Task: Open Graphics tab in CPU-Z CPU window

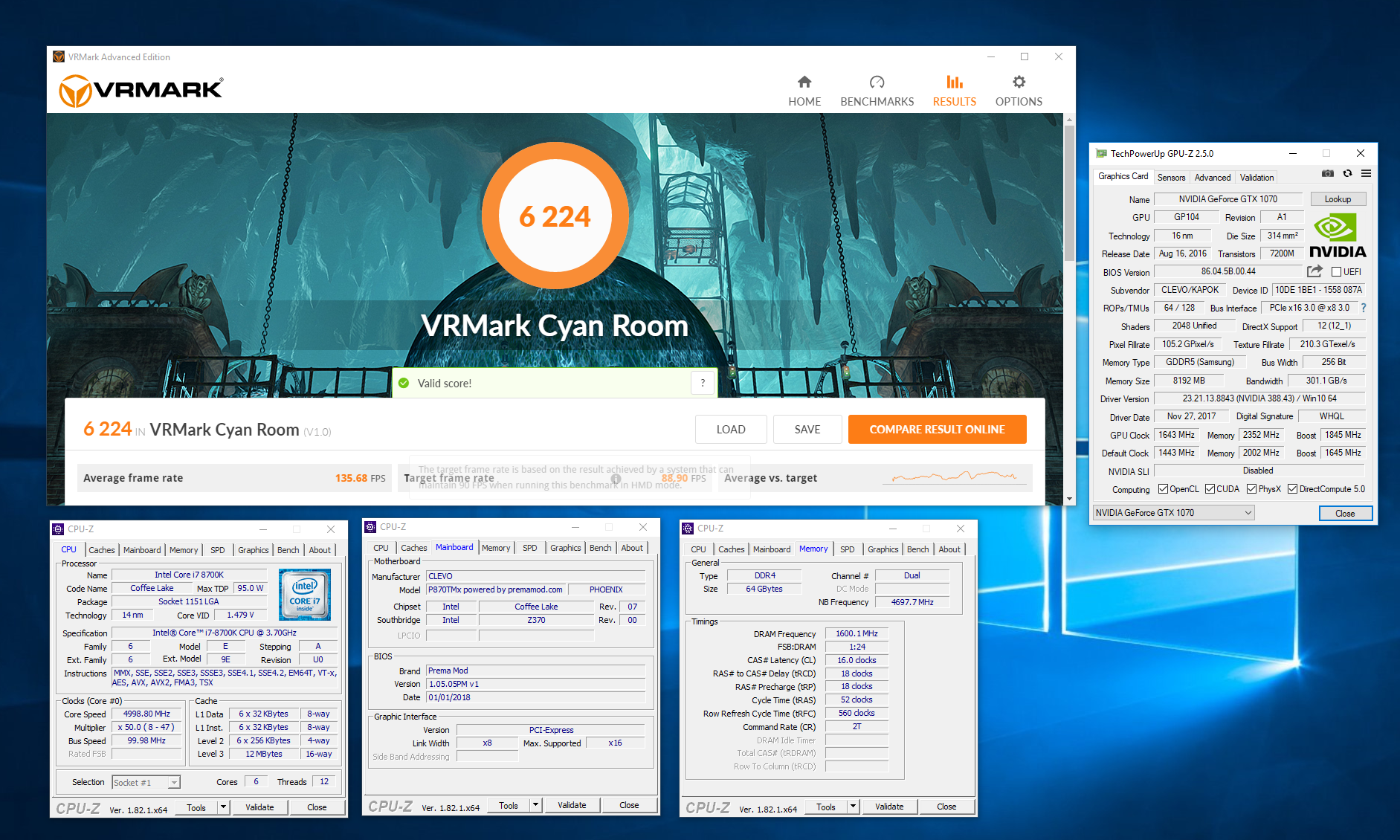Action: point(253,550)
